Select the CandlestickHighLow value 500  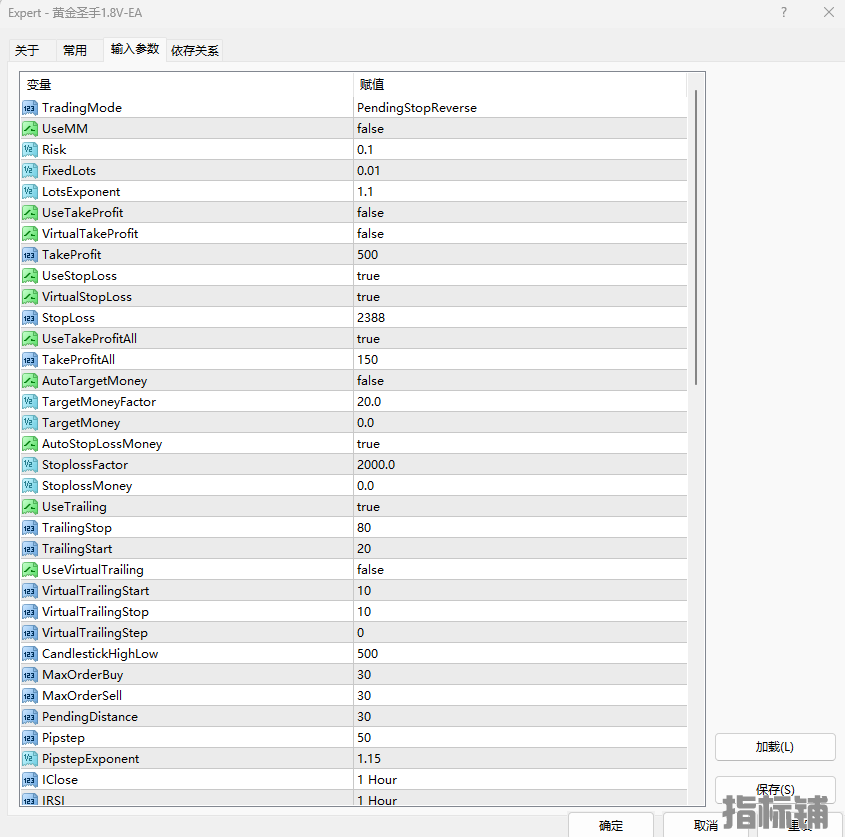[368, 654]
